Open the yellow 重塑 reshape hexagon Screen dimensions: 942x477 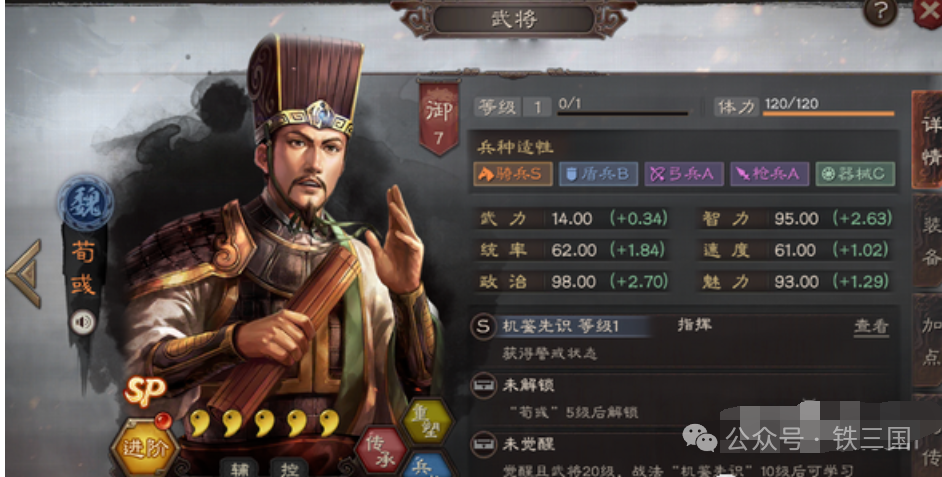[427, 422]
